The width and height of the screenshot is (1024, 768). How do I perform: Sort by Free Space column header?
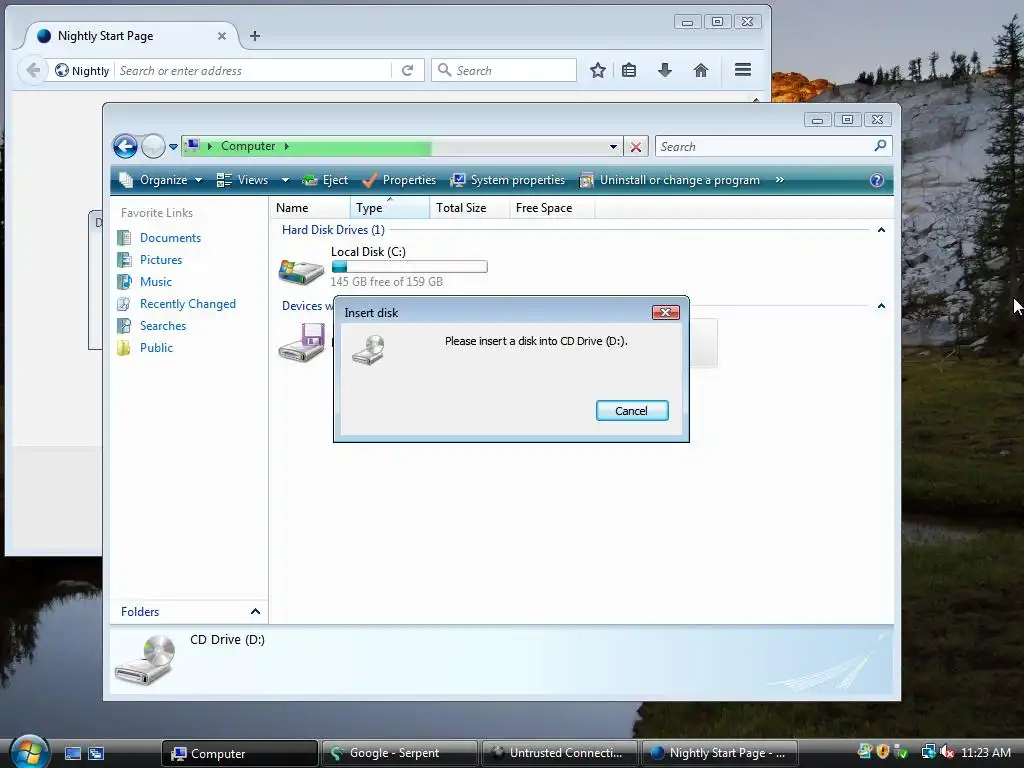[551, 208]
